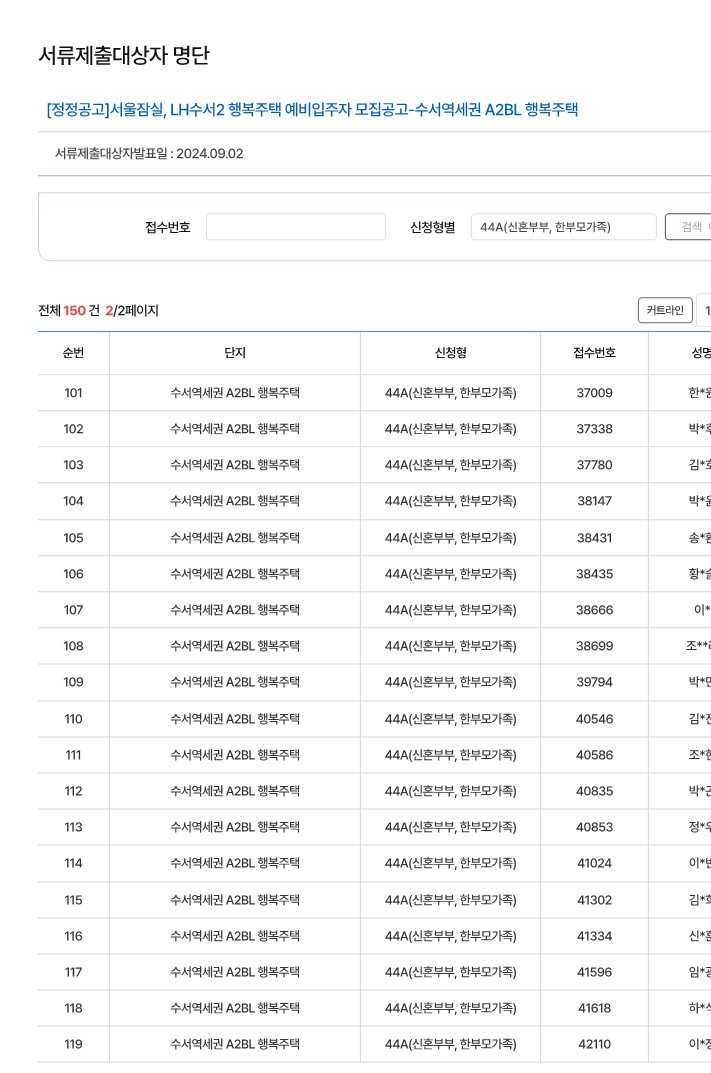This screenshot has height=1073, width=711.
Task: Select receipt number 40853
Action: point(594,827)
